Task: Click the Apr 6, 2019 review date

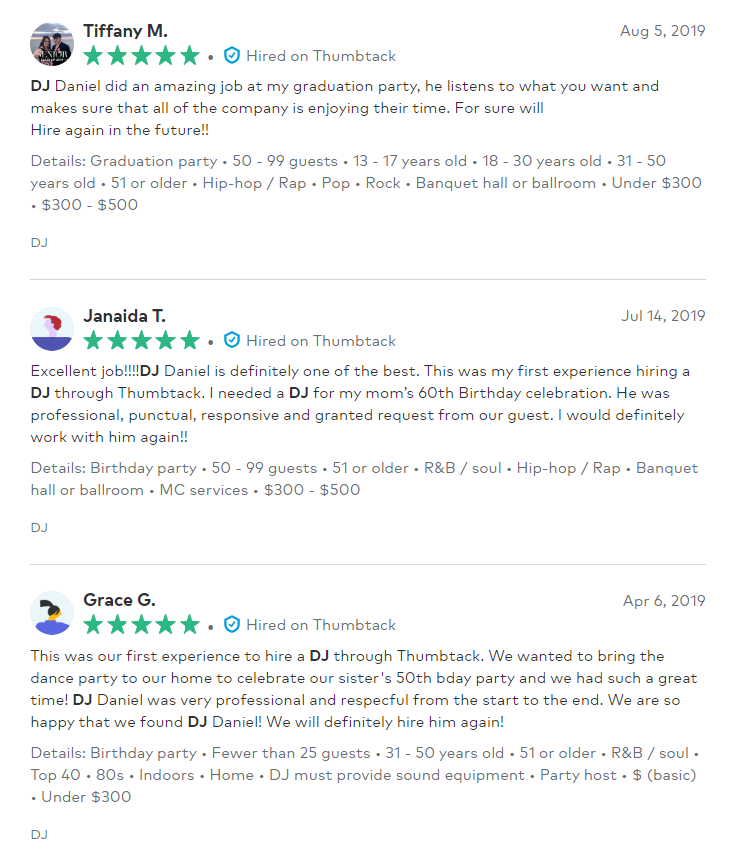Action: pos(664,601)
